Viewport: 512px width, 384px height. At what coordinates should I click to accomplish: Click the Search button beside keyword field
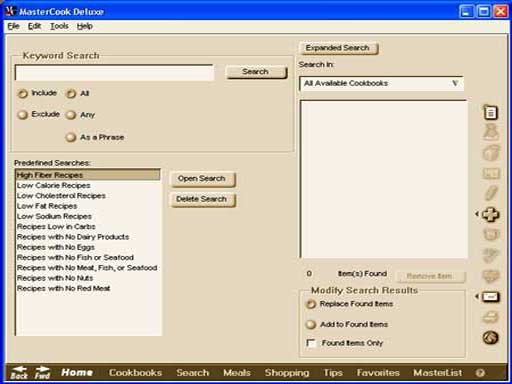[x=256, y=72]
